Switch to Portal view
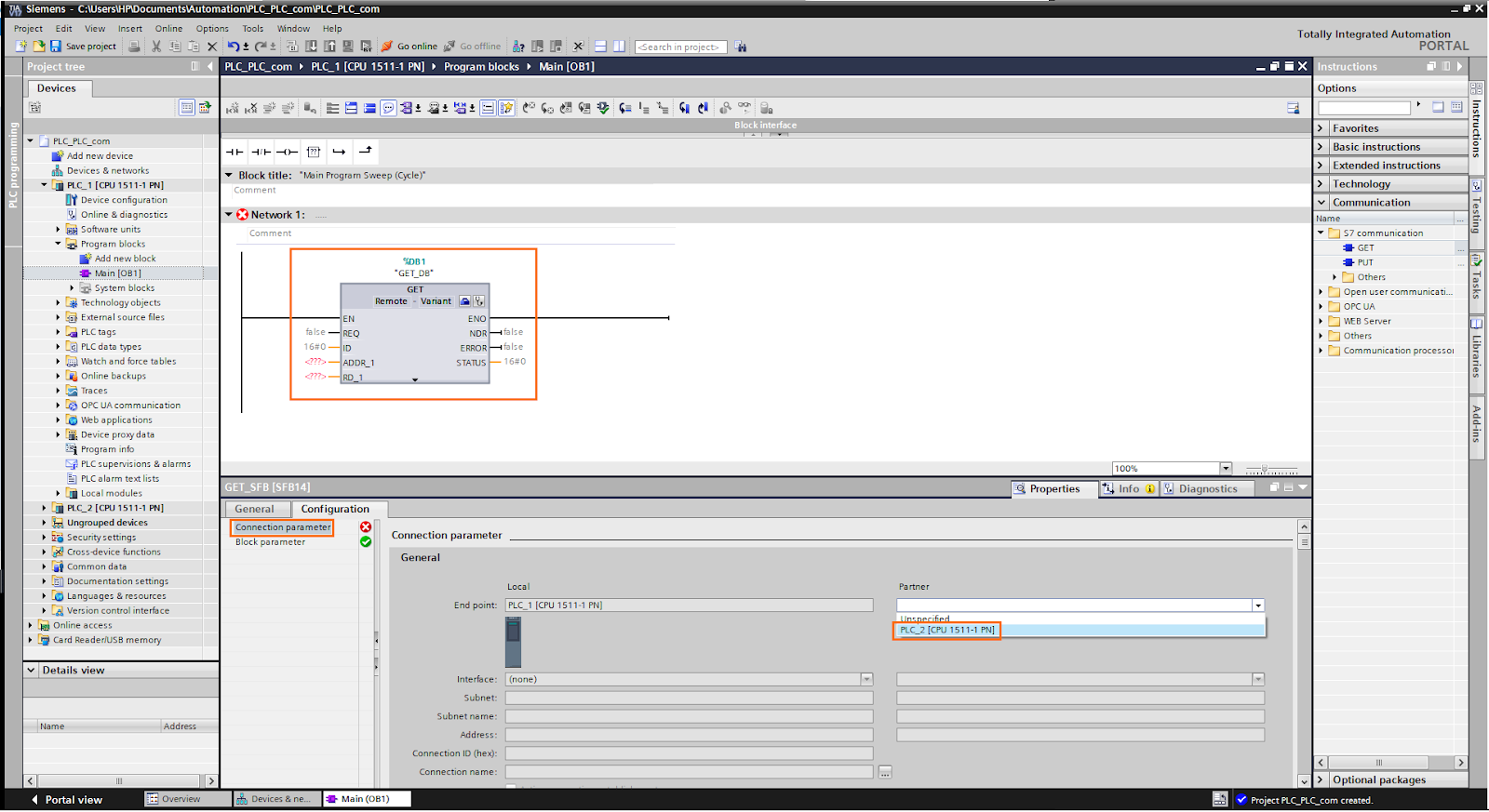The width and height of the screenshot is (1489, 812). tap(66, 800)
